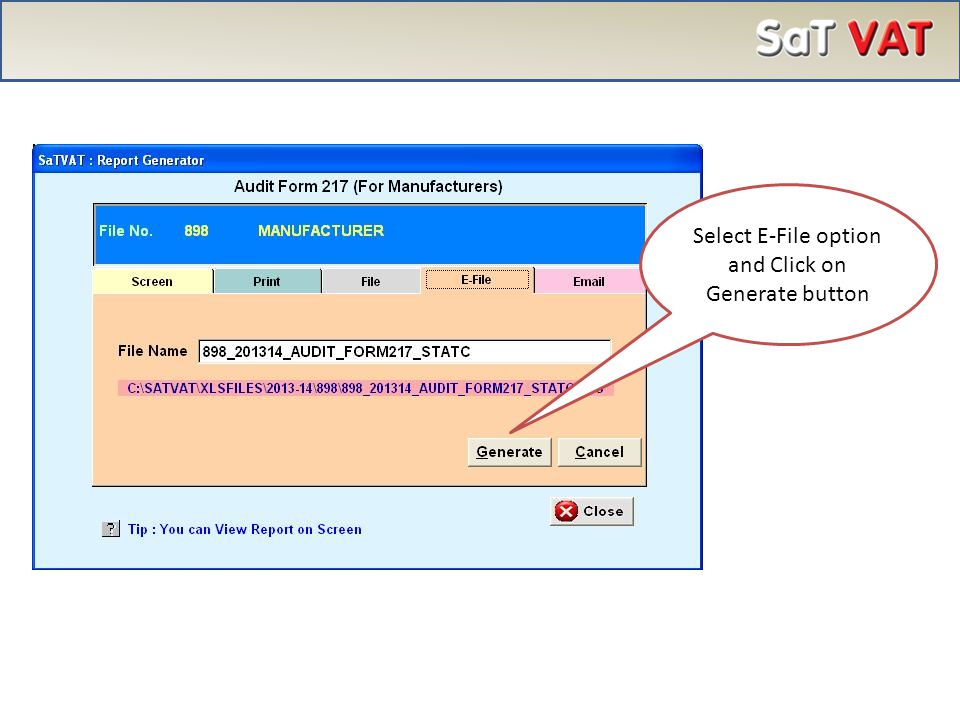Click the Cancel button
This screenshot has width=960, height=720.
pyautogui.click(x=599, y=452)
